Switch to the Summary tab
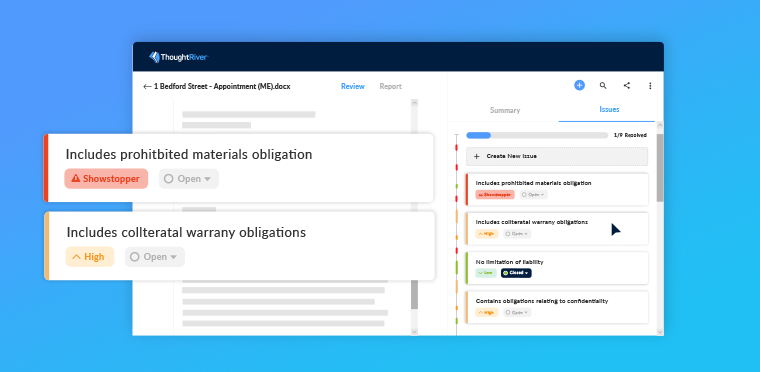This screenshot has width=760, height=372. [505, 110]
